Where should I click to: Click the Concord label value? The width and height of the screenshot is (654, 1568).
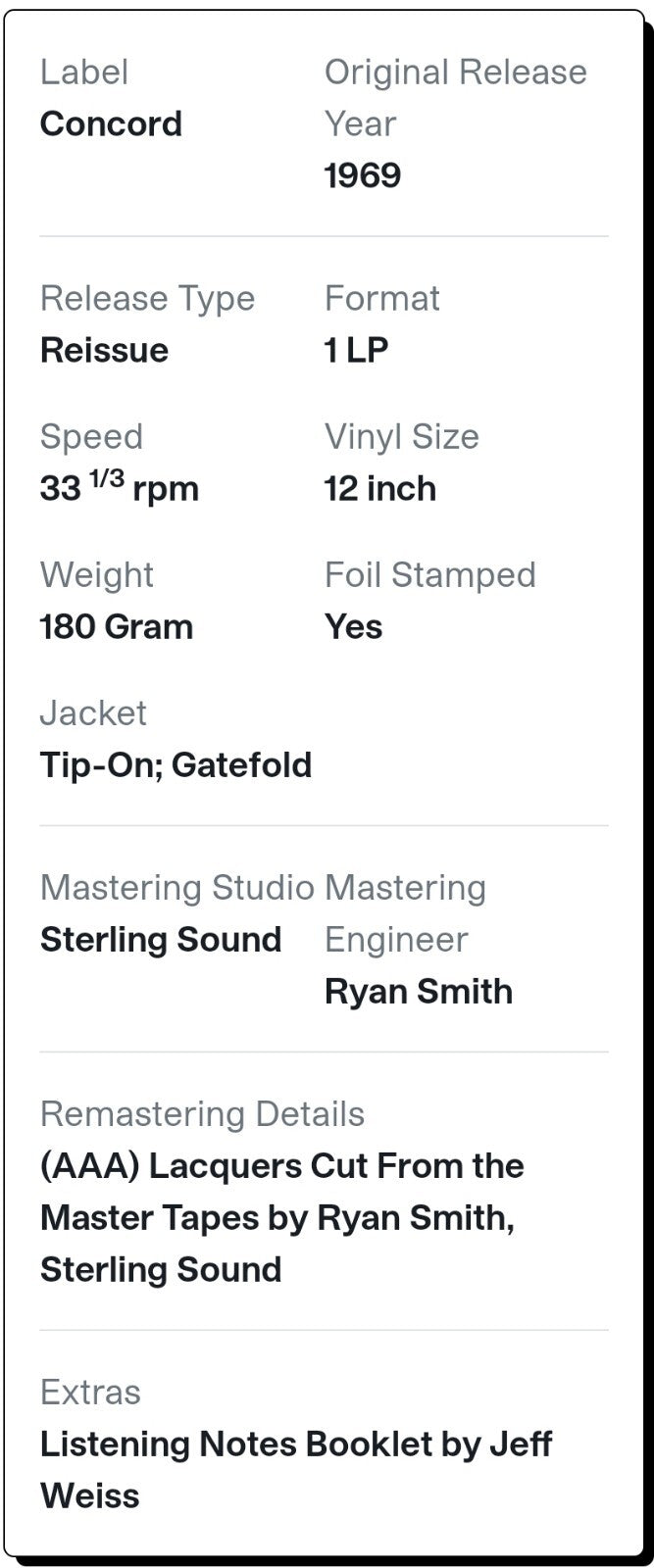[x=111, y=123]
